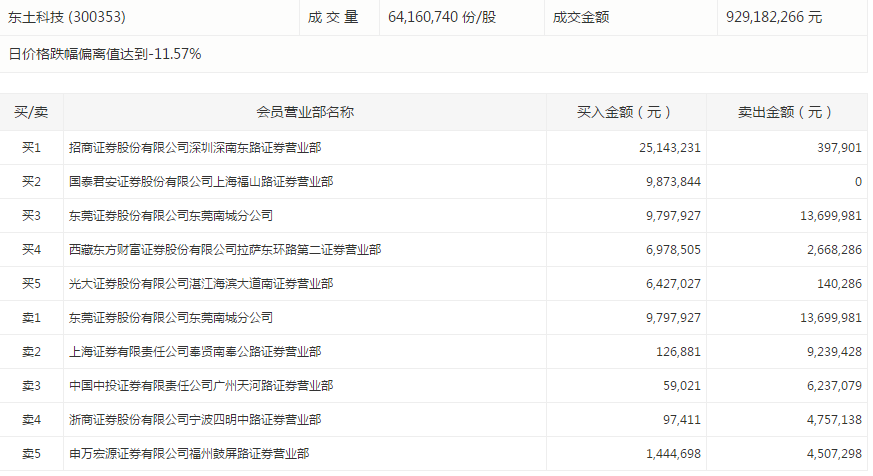Select the buy amount 97,411

click(681, 419)
